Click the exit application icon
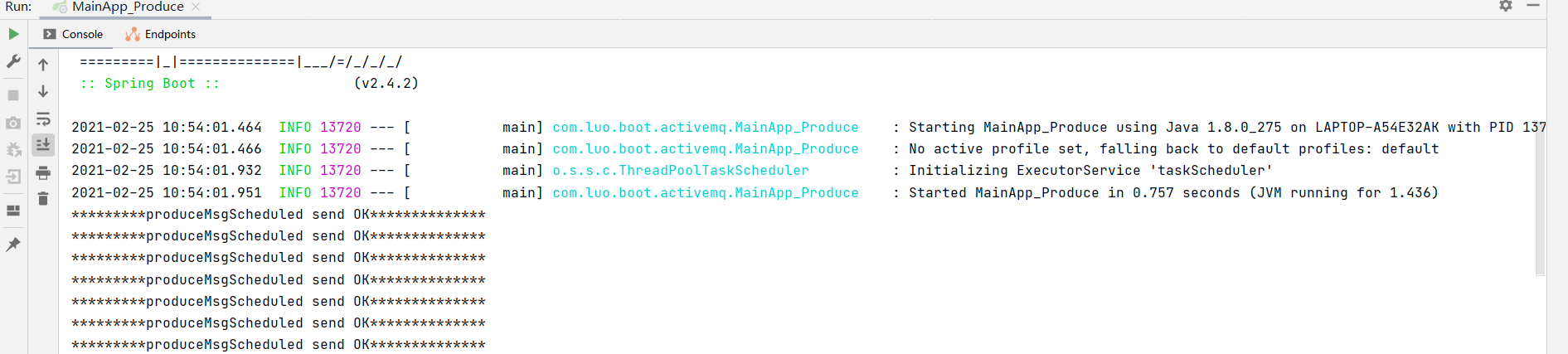The width and height of the screenshot is (1568, 354). (13, 177)
